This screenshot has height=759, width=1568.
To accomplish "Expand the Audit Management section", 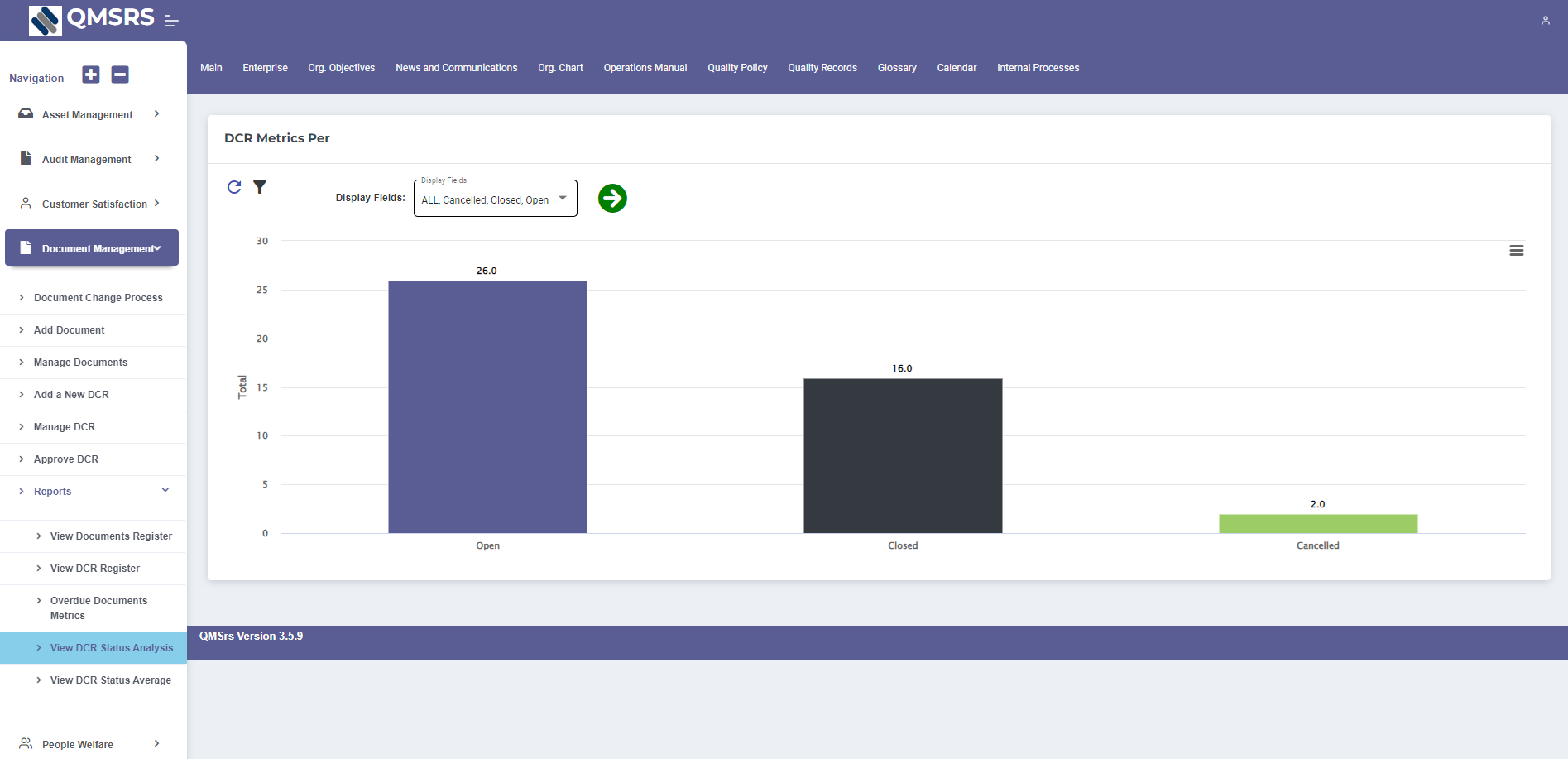I will tap(86, 158).
